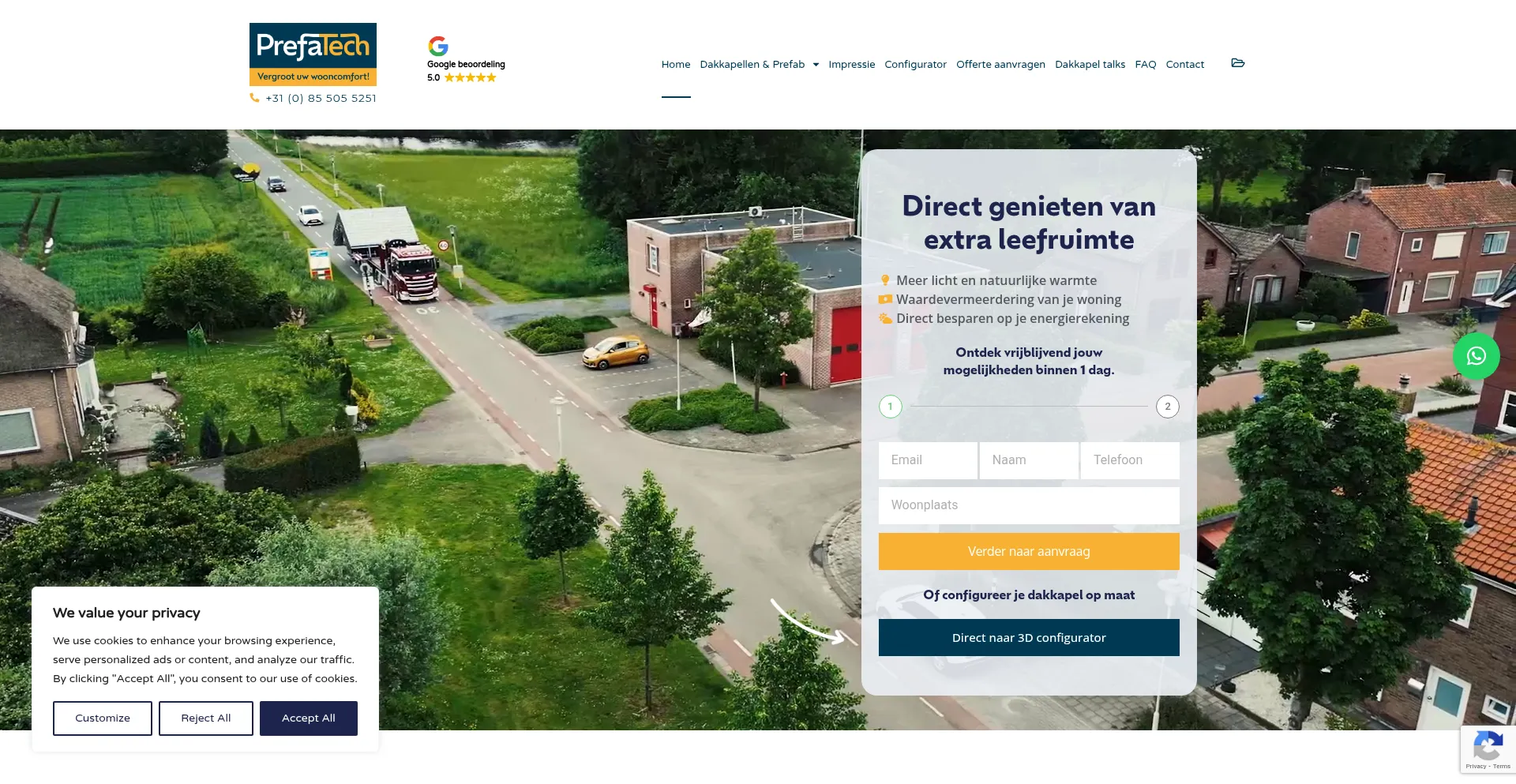The width and height of the screenshot is (1516, 784).
Task: Click 'Of configureer je dakkapel op maat' text
Action: (x=1029, y=595)
